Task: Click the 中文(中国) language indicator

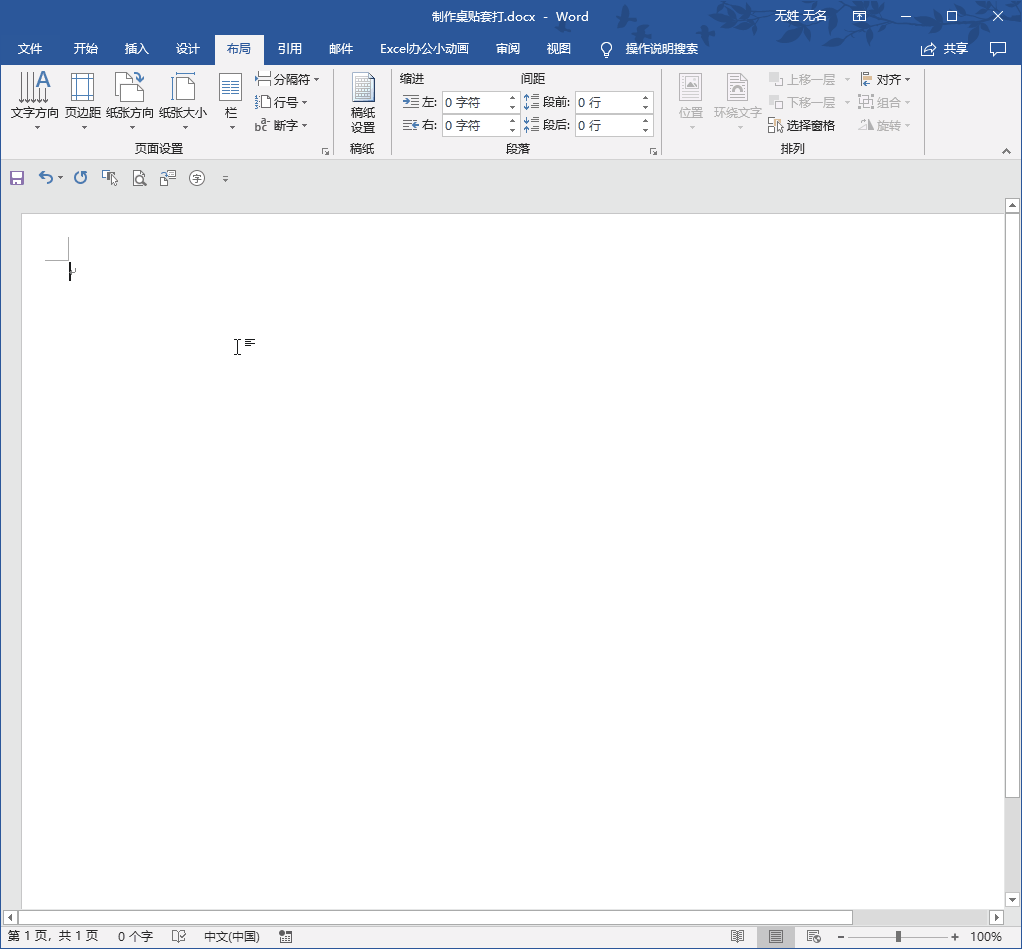Action: tap(231, 937)
